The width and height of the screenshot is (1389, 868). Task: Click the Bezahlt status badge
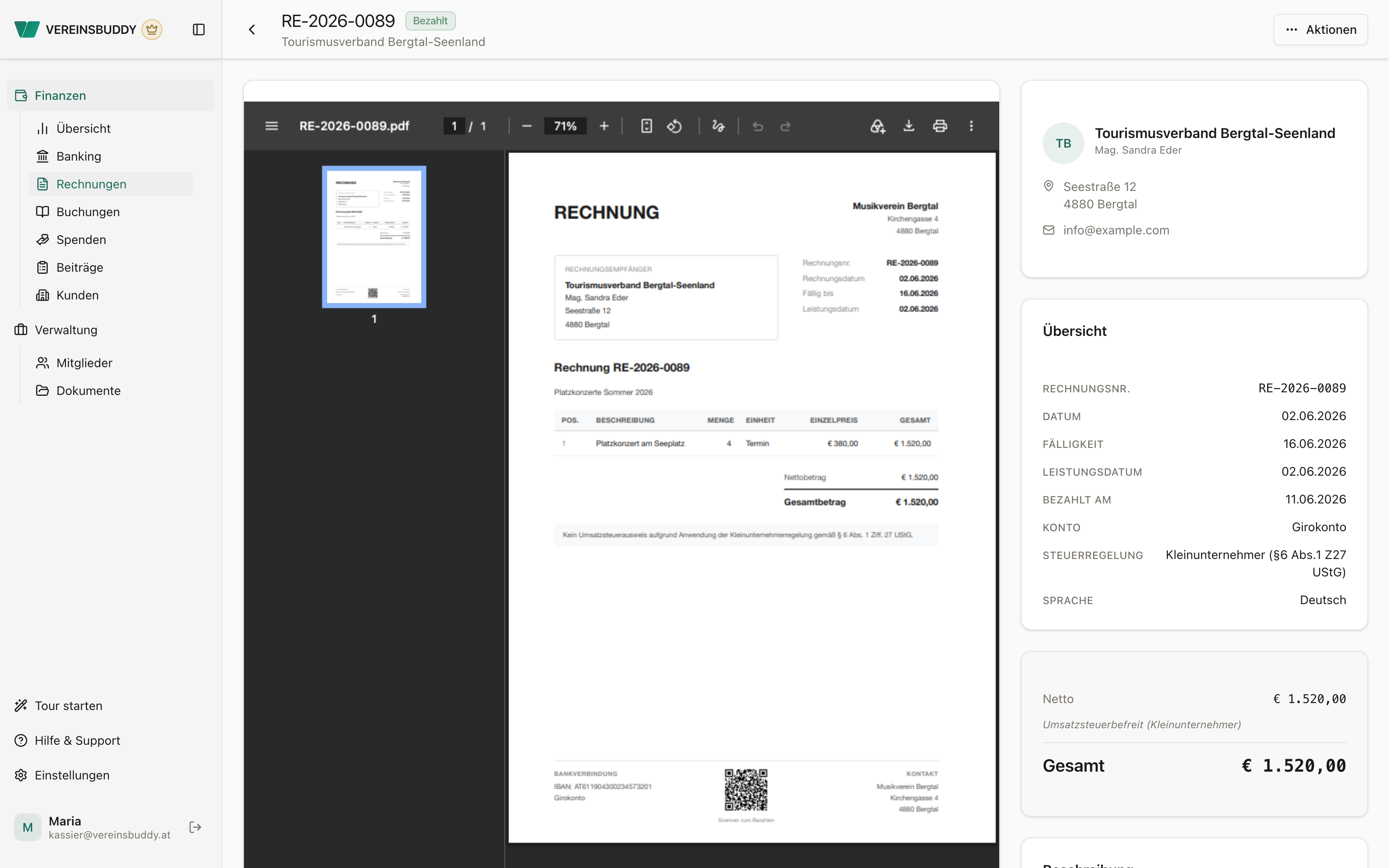pyautogui.click(x=430, y=21)
